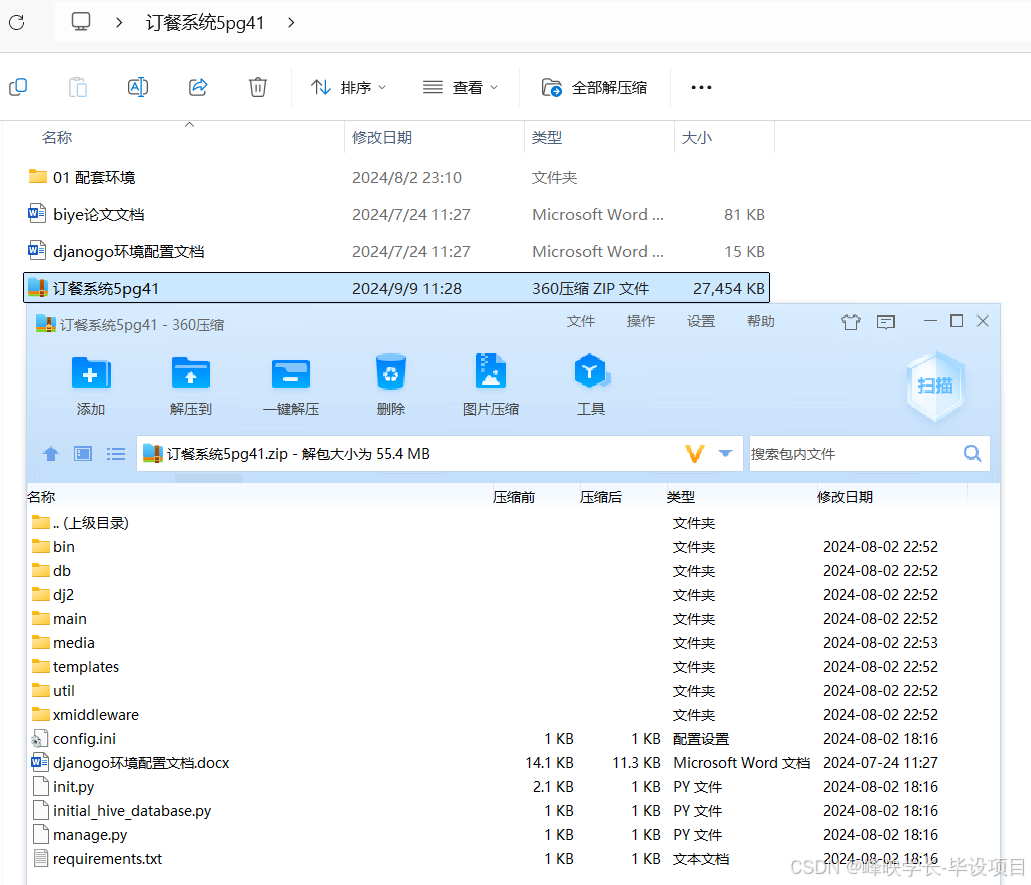
Task: Click the see more ellipsis button in Explorer
Action: tap(700, 87)
